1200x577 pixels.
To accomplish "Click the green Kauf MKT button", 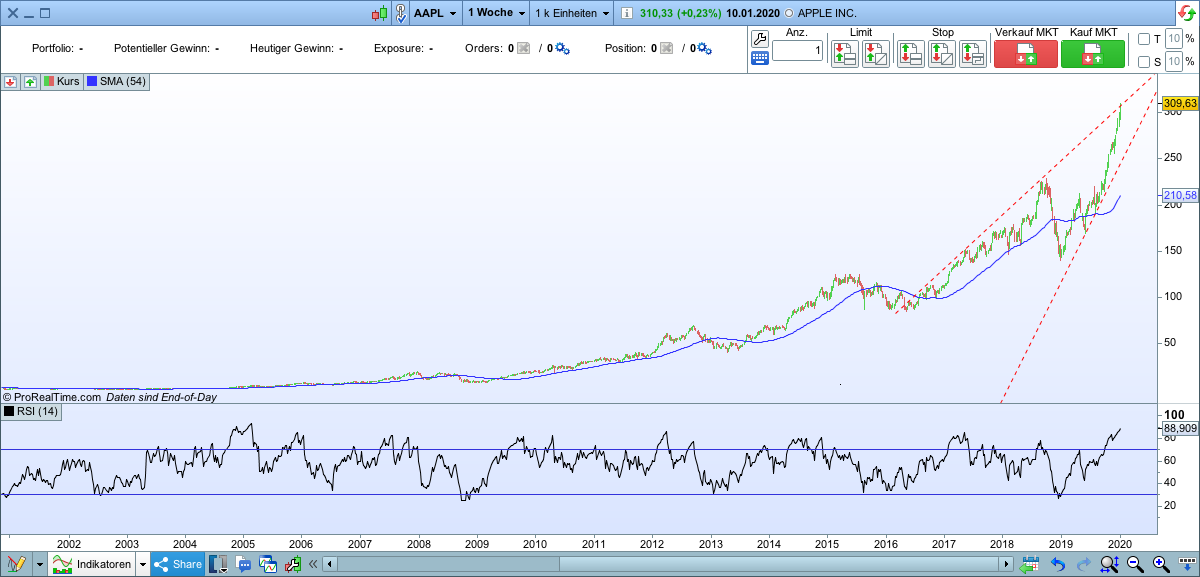I will 1093,54.
